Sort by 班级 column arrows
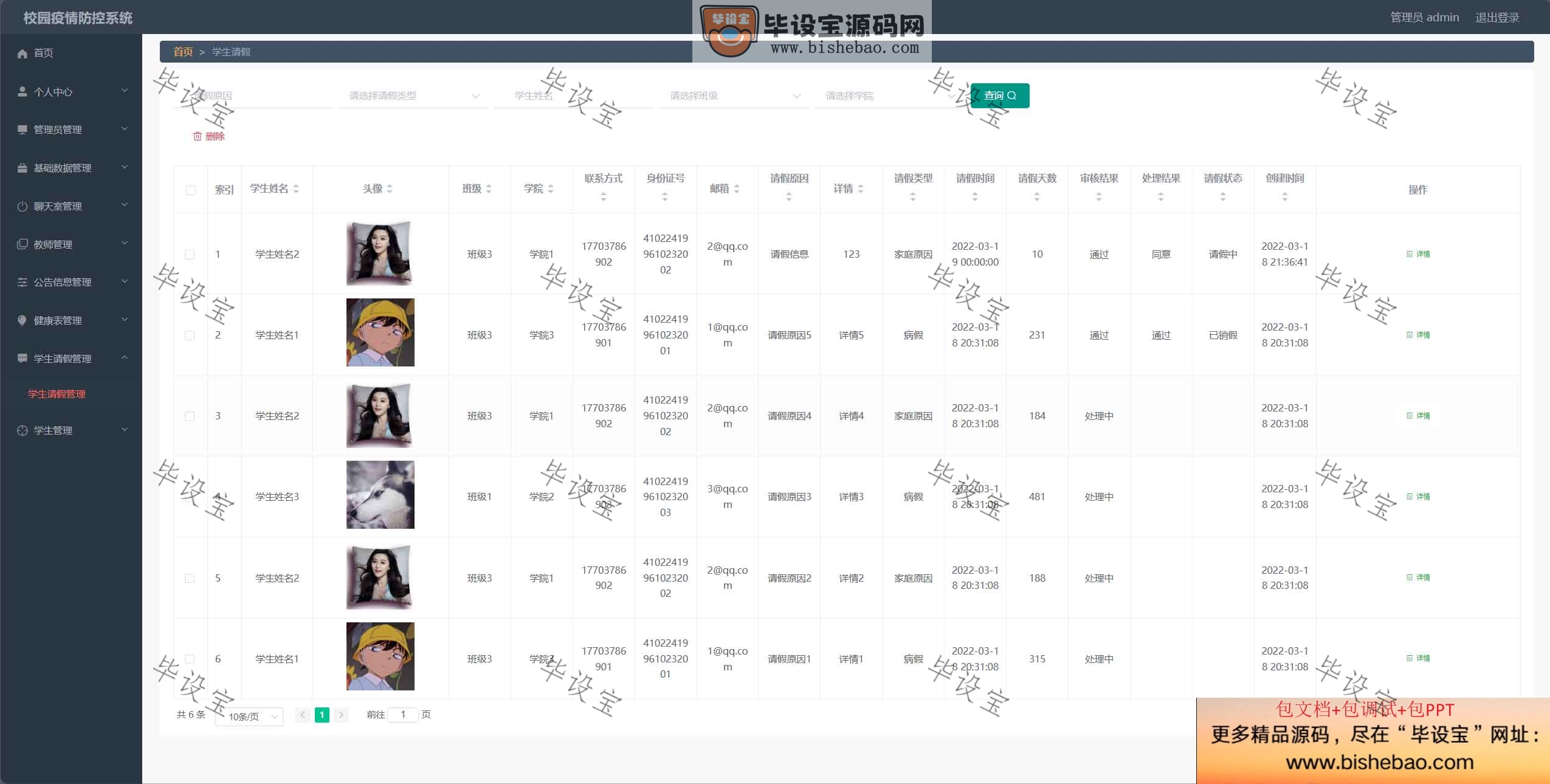The width and height of the screenshot is (1550, 784). (x=489, y=189)
